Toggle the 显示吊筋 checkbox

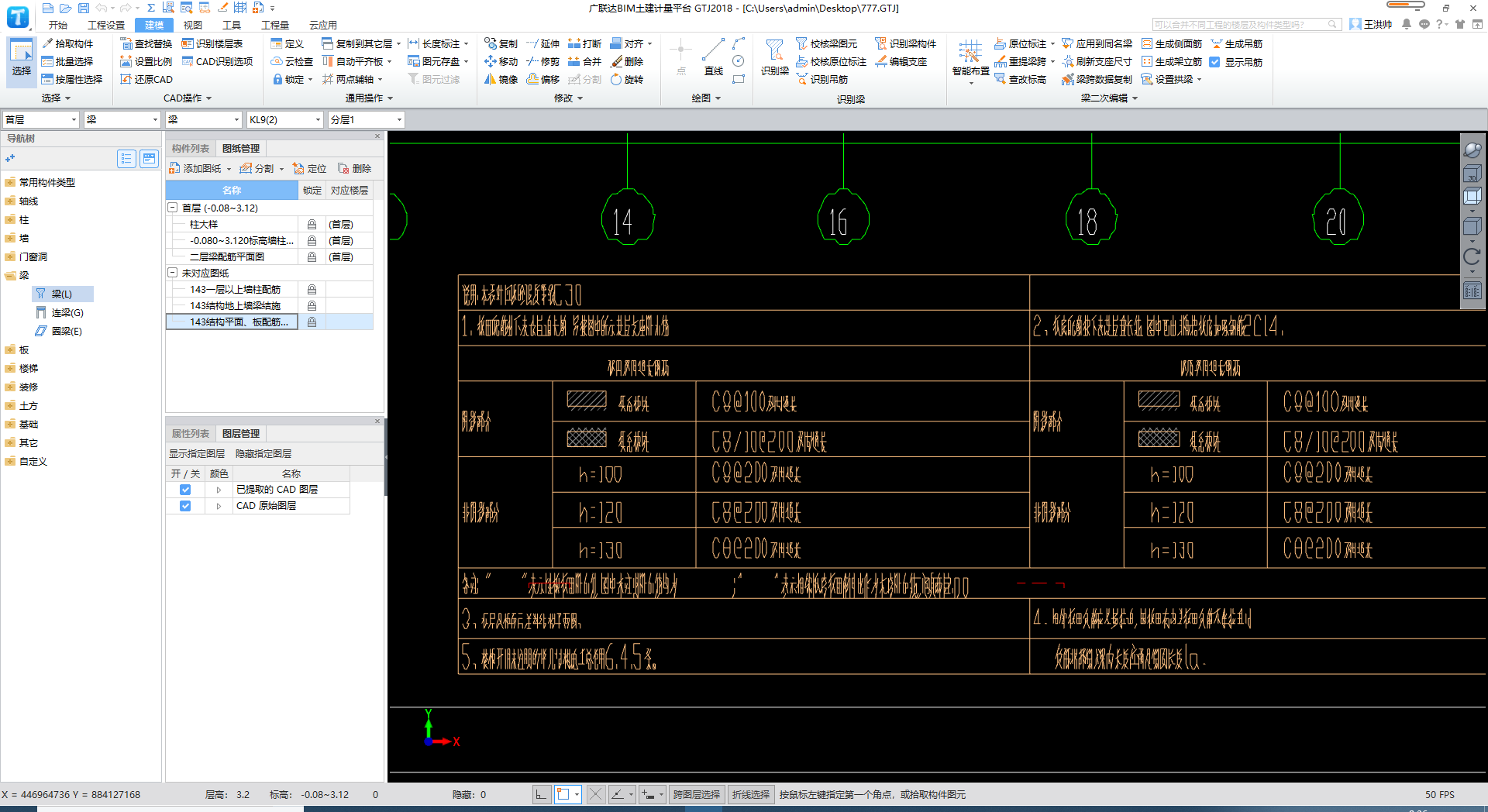click(1214, 62)
